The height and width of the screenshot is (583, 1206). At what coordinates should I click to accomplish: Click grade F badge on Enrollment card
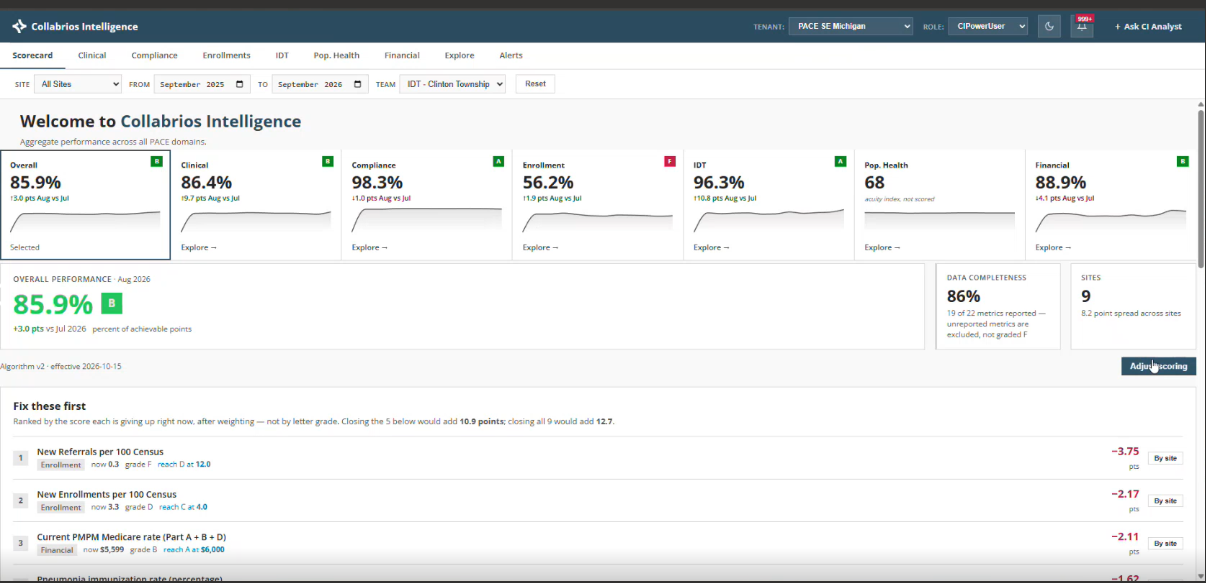(x=670, y=161)
